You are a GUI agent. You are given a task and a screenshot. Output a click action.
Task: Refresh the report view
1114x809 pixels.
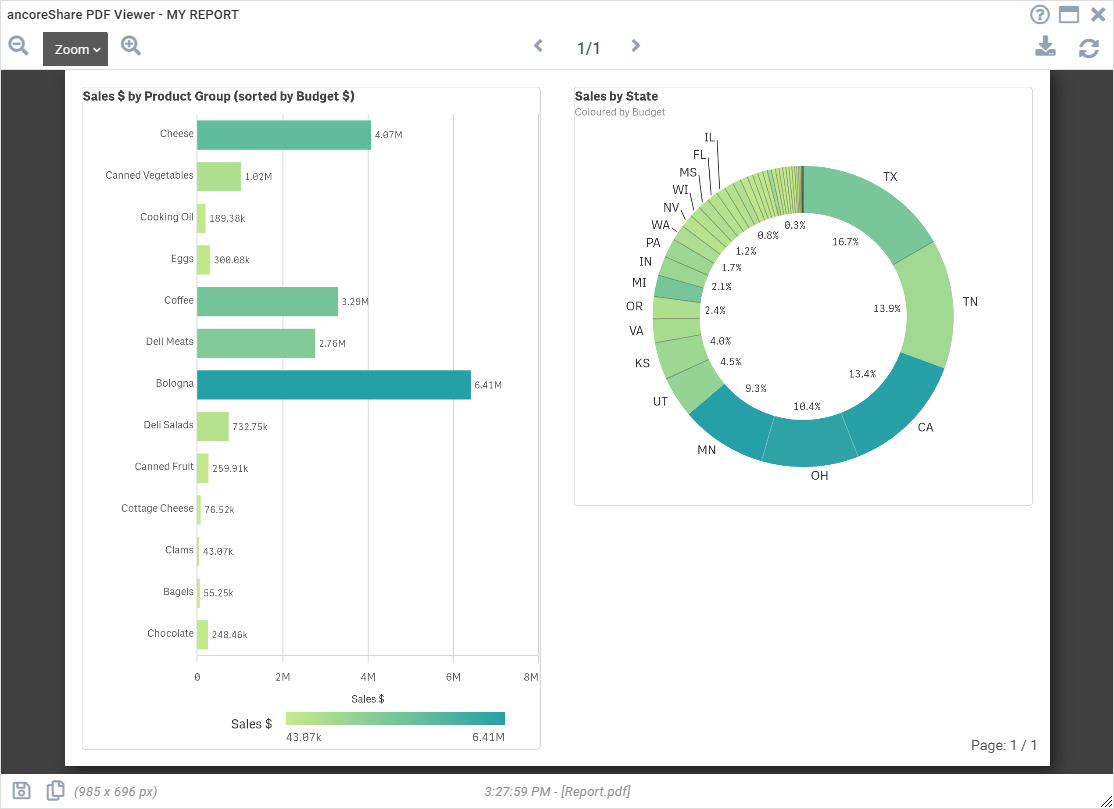point(1088,48)
